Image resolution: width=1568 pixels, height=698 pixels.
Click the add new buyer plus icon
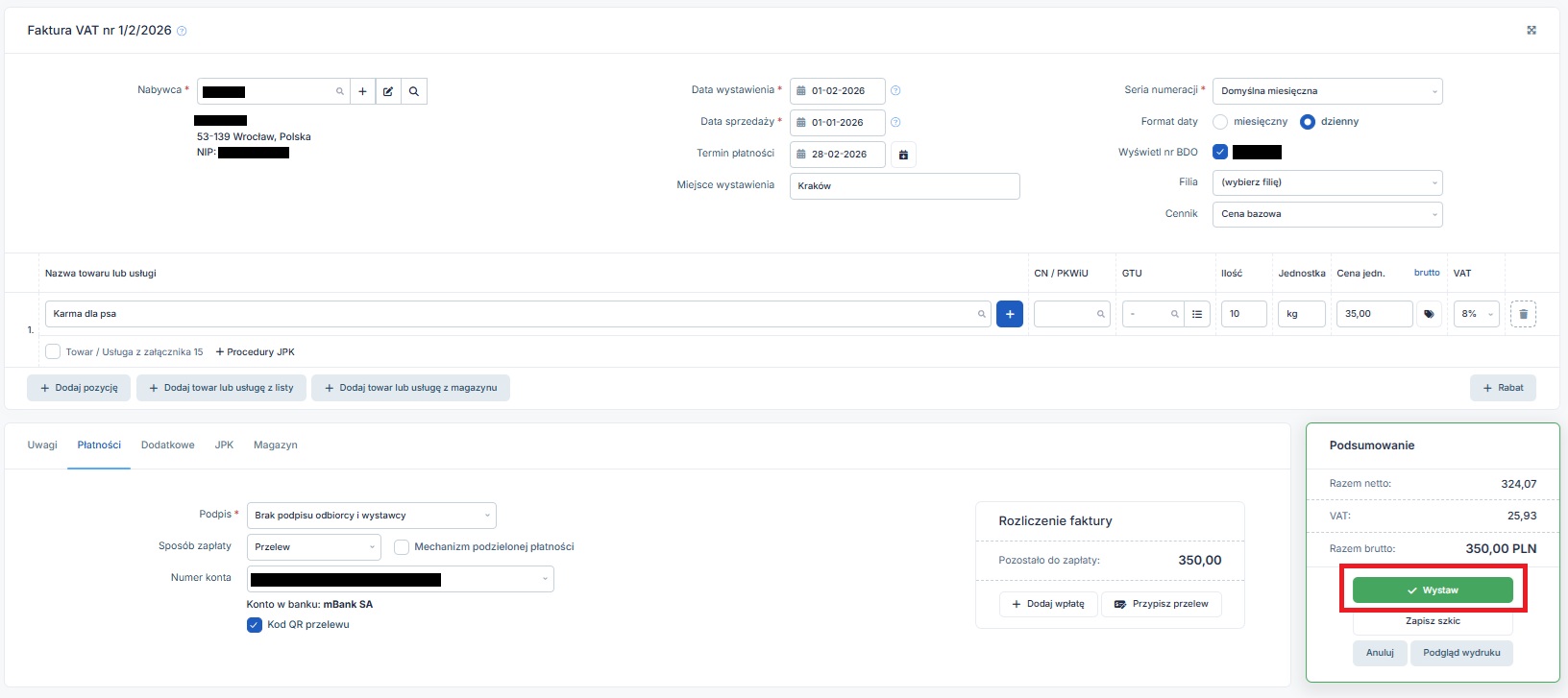tap(362, 91)
